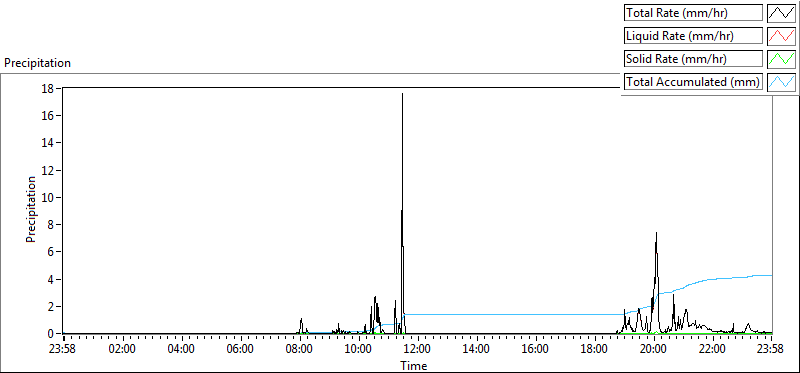Click the Solid Rate green plot icon
The height and width of the screenshot is (373, 800).
tap(782, 59)
